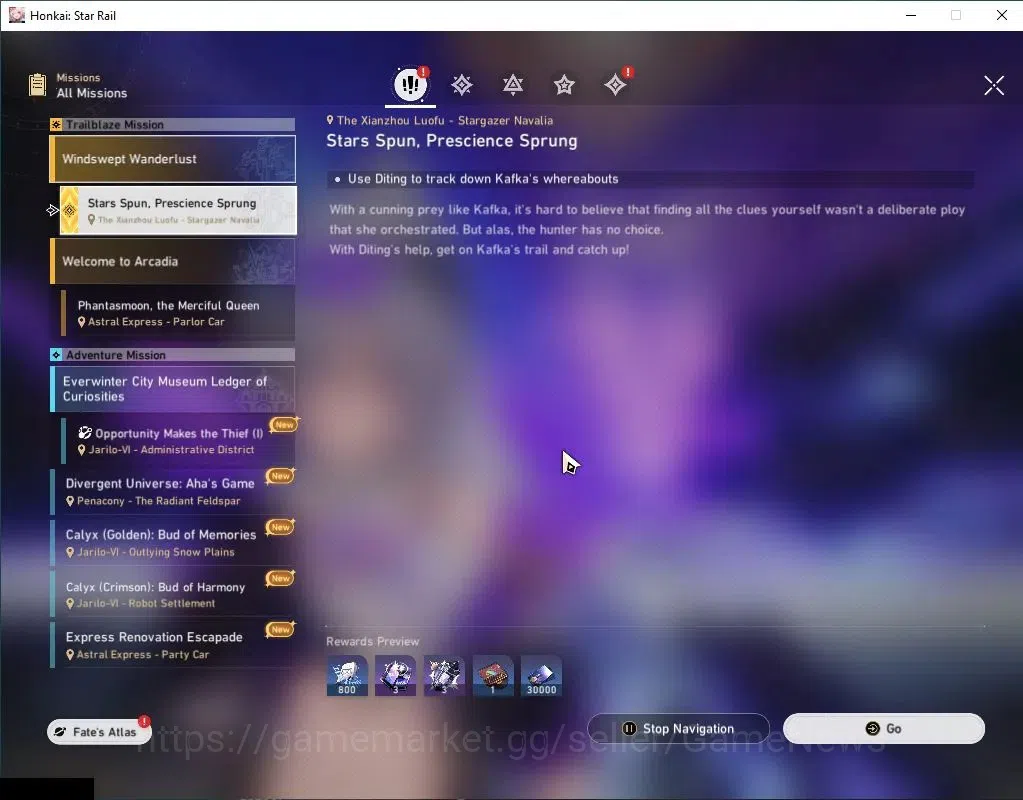Click the New badge on Divergent Universe

(x=281, y=476)
